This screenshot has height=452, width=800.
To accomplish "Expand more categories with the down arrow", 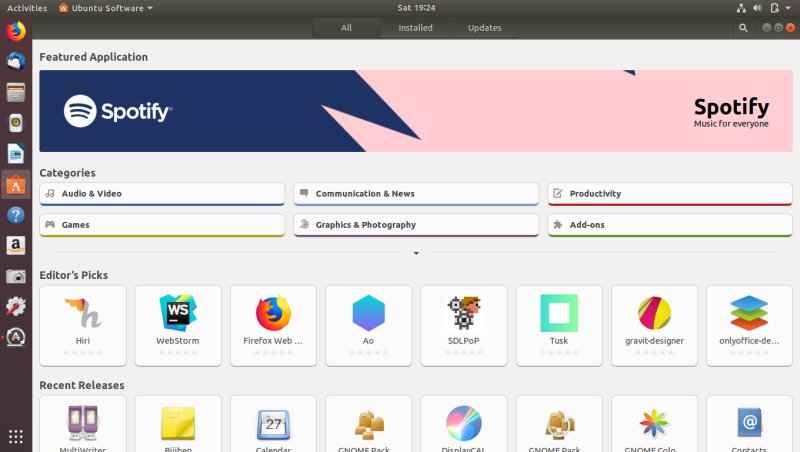I will click(416, 254).
